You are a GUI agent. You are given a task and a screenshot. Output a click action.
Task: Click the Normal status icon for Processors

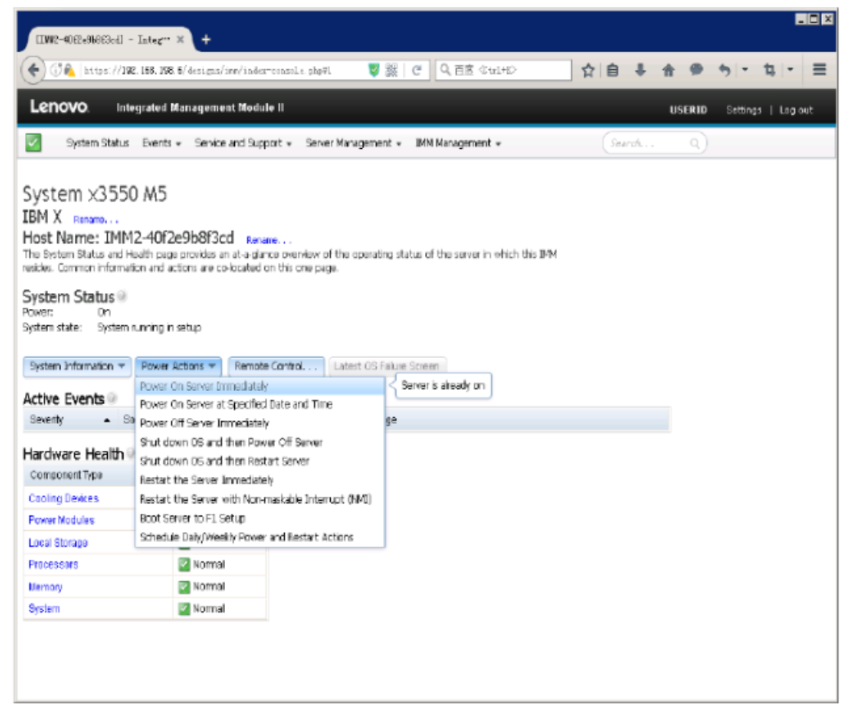coord(185,564)
